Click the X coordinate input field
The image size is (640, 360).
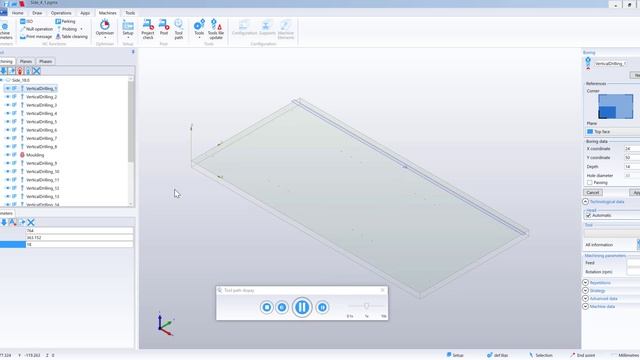click(x=632, y=149)
